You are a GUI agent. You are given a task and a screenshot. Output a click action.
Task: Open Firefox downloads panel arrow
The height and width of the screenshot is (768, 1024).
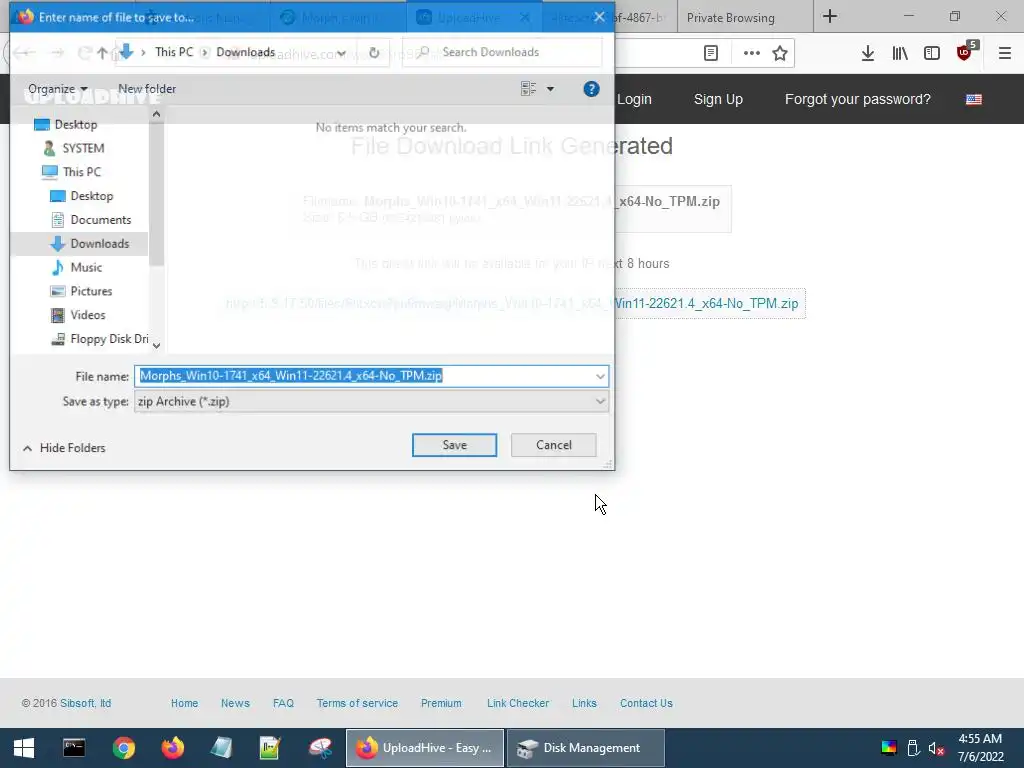click(x=867, y=54)
